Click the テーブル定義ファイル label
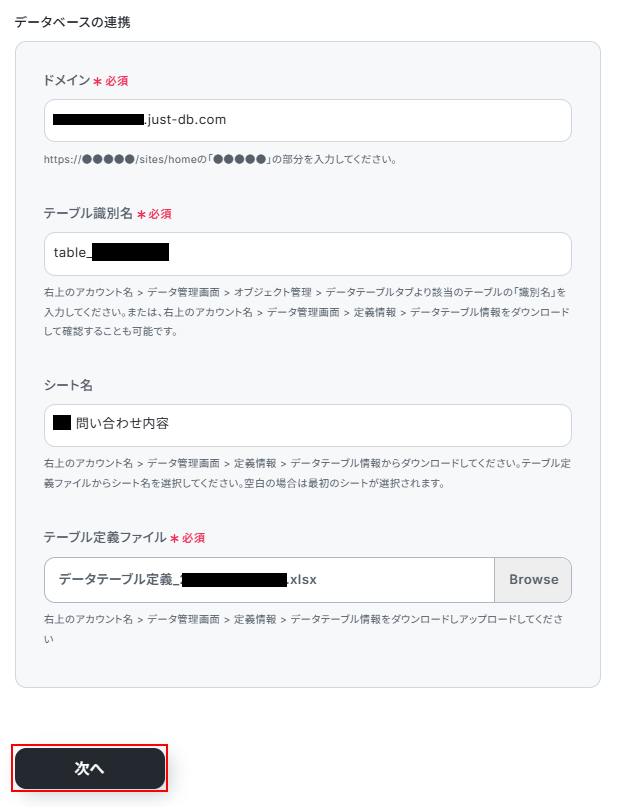Image resolution: width=625 pixels, height=807 pixels. (105, 537)
